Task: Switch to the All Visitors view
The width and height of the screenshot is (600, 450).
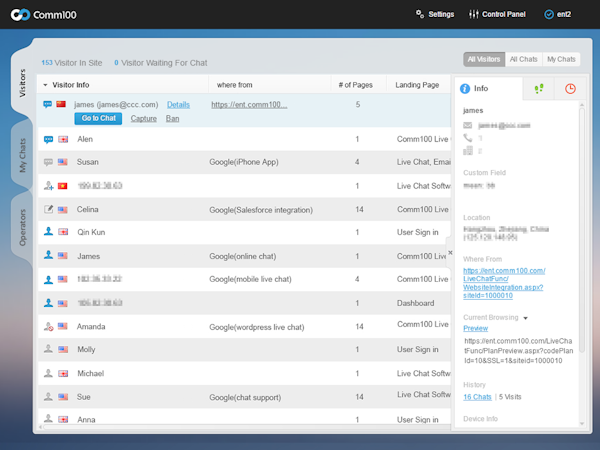Action: click(484, 59)
